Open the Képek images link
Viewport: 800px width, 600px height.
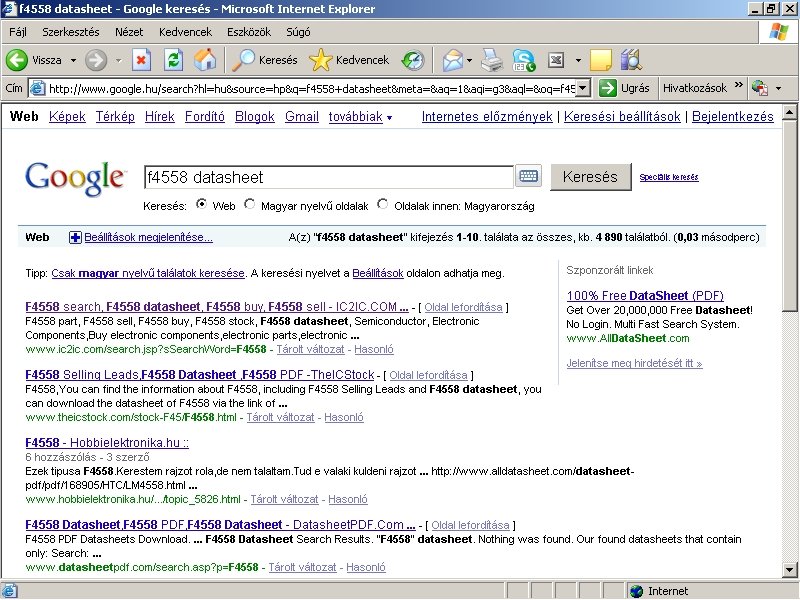(x=67, y=117)
